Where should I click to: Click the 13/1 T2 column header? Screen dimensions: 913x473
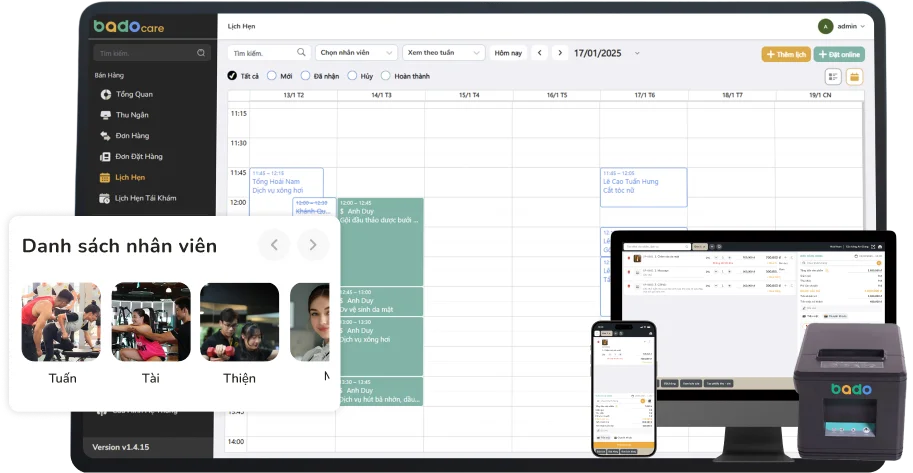click(293, 95)
